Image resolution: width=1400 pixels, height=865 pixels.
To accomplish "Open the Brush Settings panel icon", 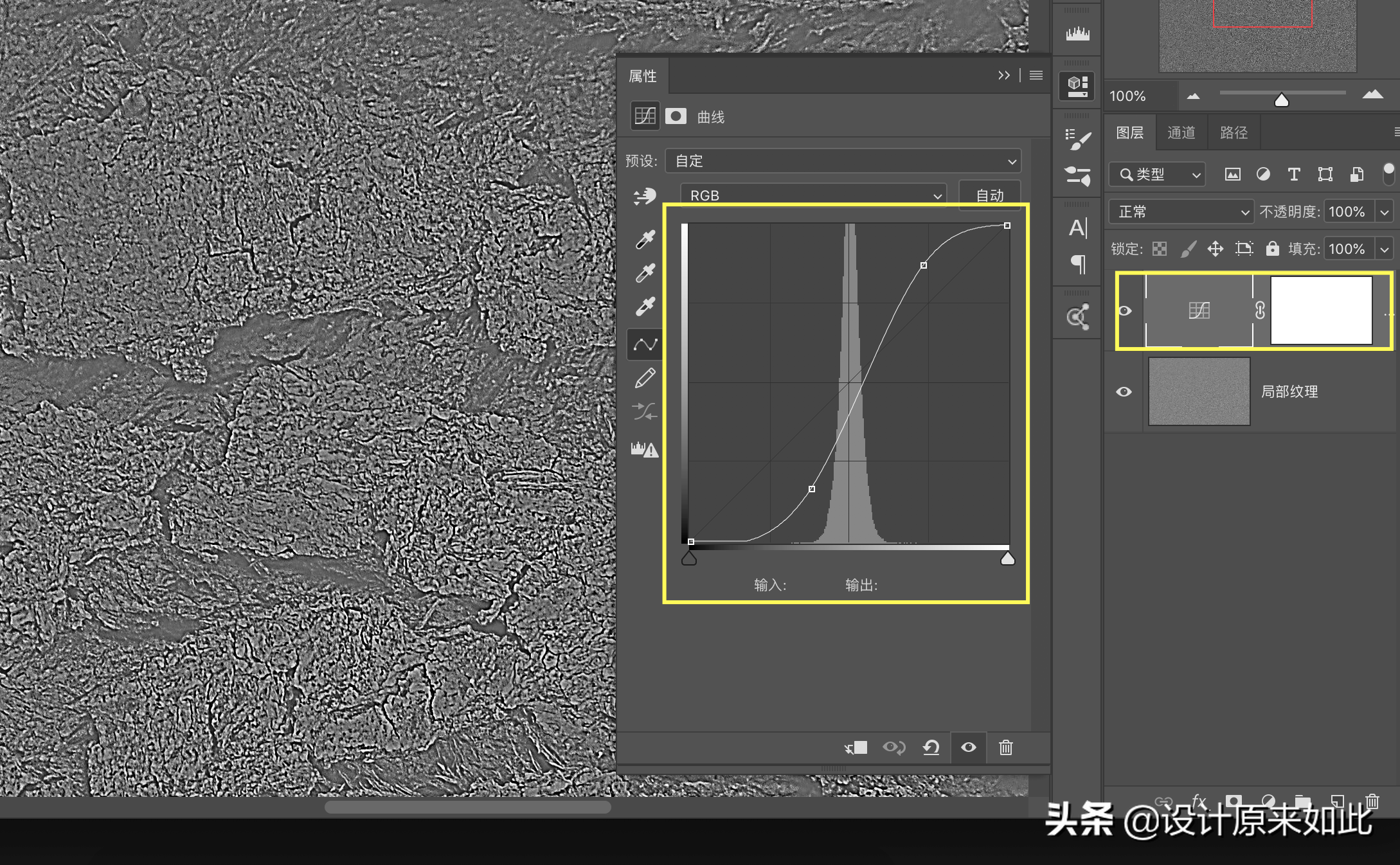I will (1077, 139).
